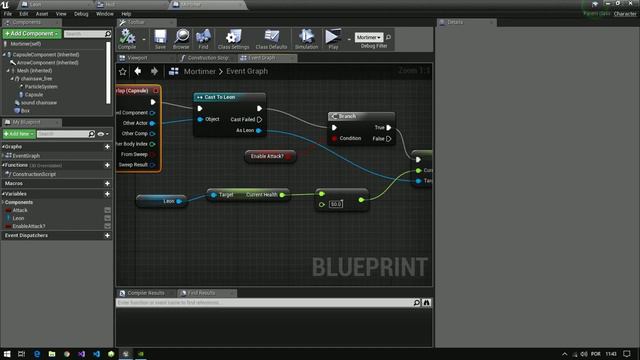Toggle editable icon for EnableAttack? variable
Image resolution: width=640 pixels, height=360 pixels.
coord(108,226)
